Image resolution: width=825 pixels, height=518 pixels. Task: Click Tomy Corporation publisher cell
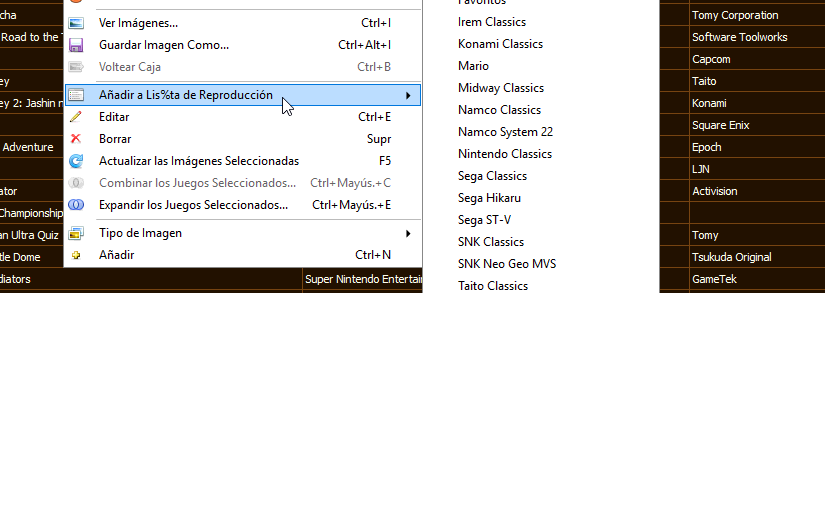[757, 15]
